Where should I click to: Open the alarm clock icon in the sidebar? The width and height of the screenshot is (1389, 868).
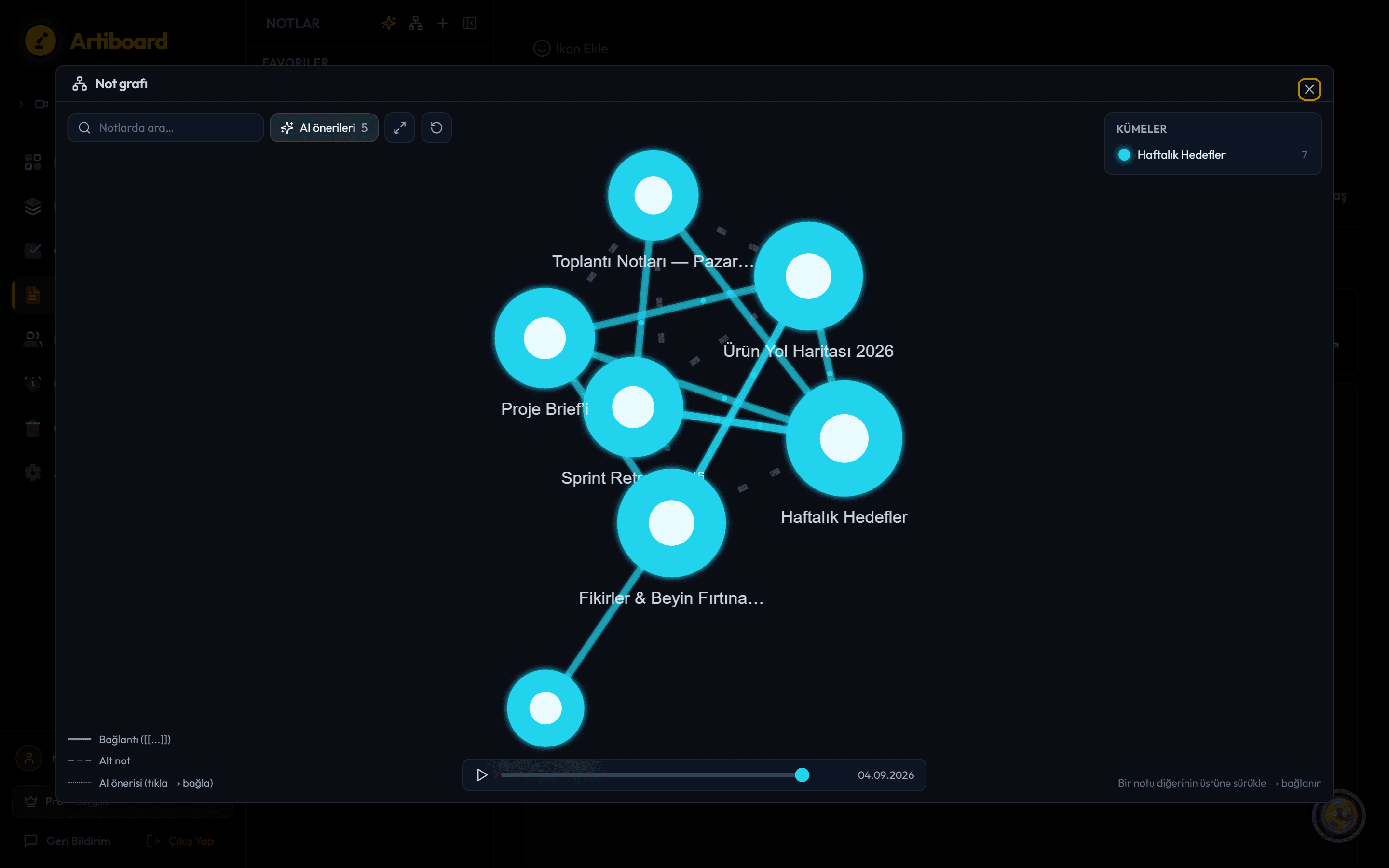coord(33,383)
